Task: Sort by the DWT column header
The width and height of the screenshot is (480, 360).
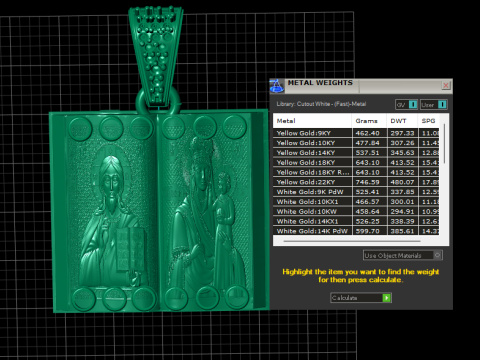Action: pos(402,121)
